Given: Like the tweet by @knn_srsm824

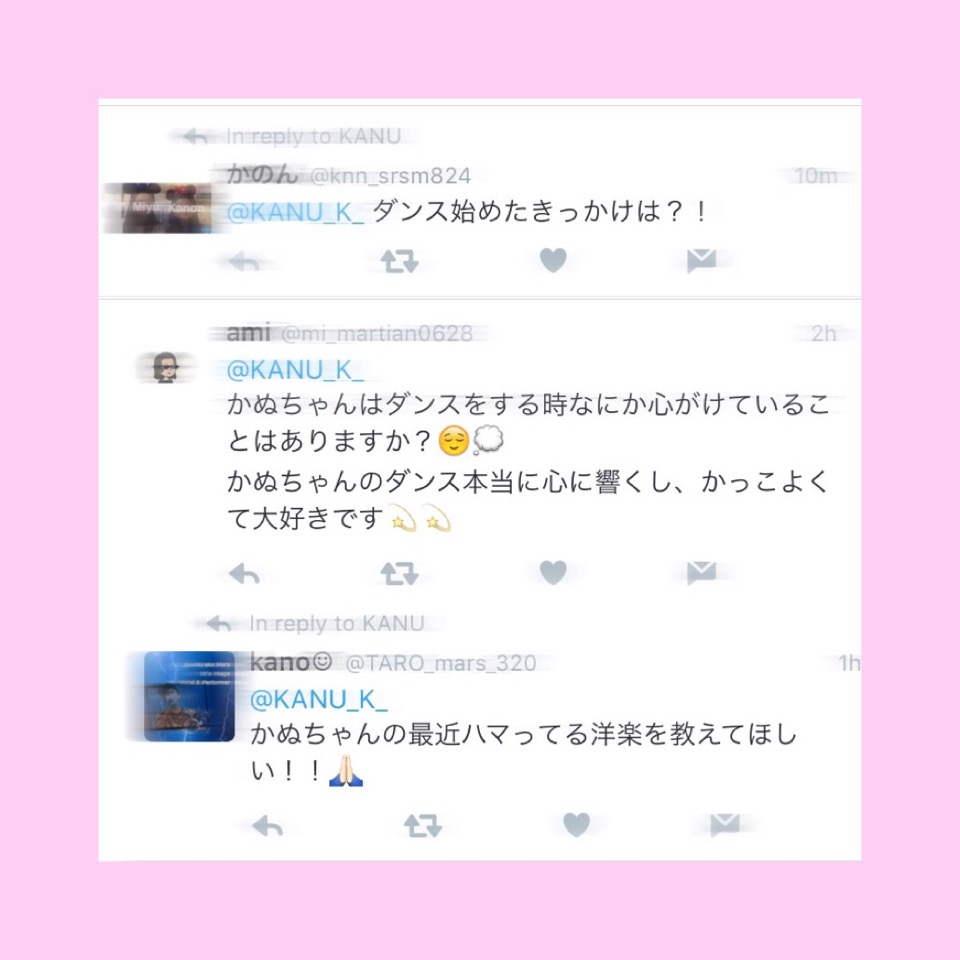Looking at the screenshot, I should click(x=553, y=260).
